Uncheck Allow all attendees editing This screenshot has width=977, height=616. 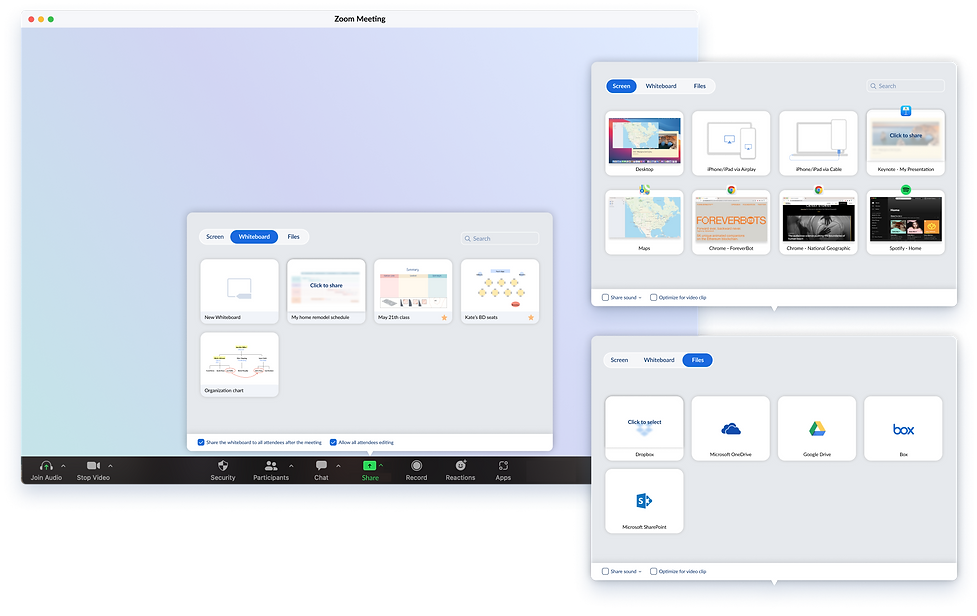pyautogui.click(x=334, y=441)
